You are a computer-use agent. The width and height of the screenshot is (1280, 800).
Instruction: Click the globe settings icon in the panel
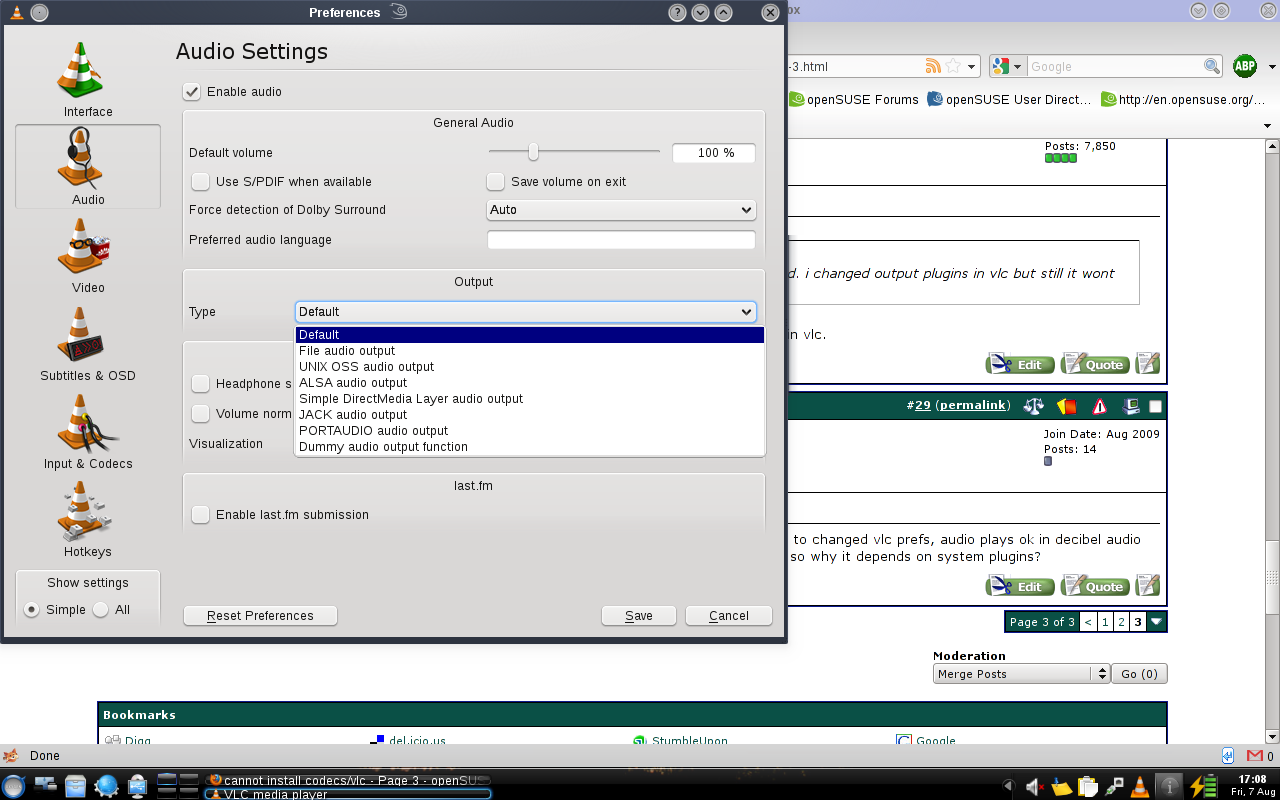tap(106, 786)
